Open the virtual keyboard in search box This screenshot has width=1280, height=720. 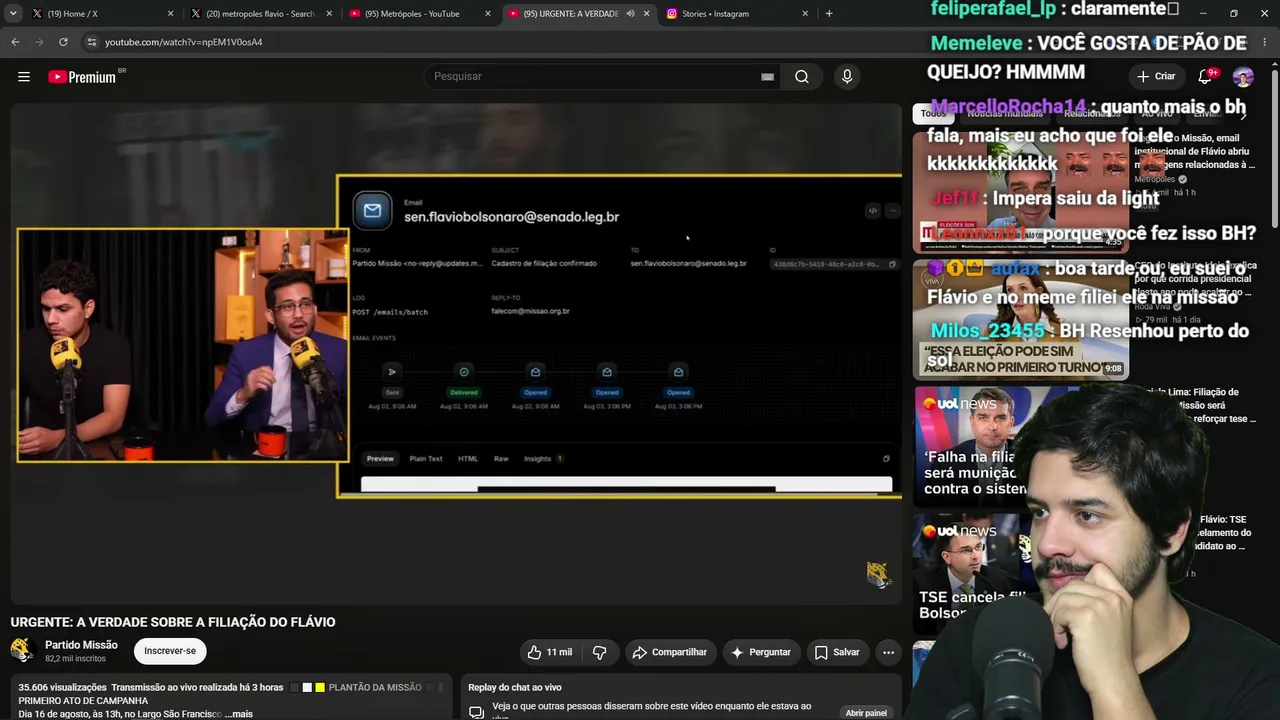click(x=767, y=77)
